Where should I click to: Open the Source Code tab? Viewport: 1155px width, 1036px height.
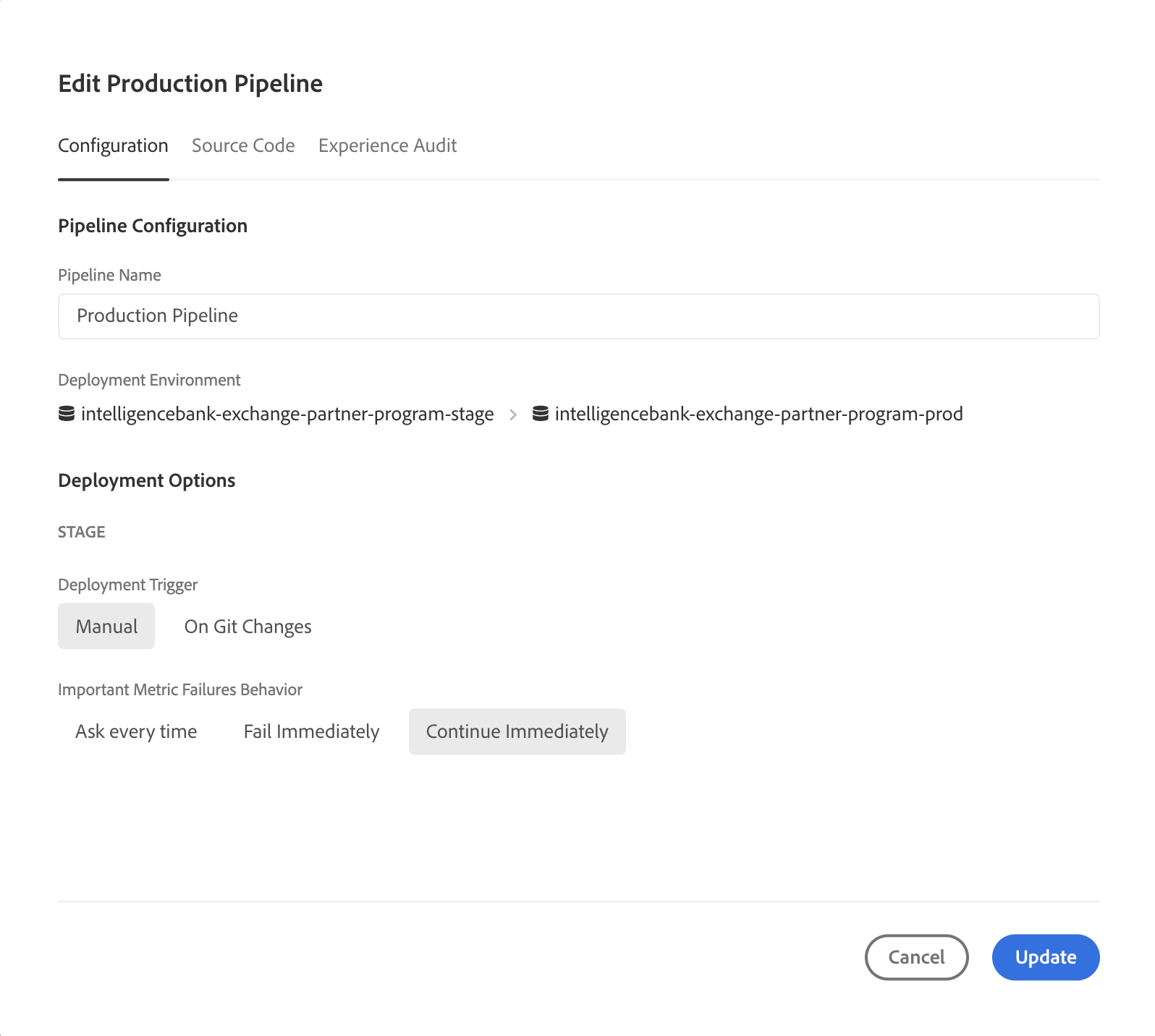(x=243, y=146)
